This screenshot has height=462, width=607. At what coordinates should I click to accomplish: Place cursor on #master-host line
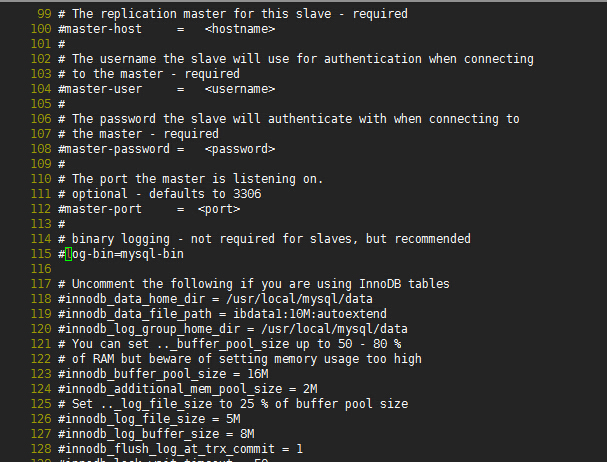(166, 29)
